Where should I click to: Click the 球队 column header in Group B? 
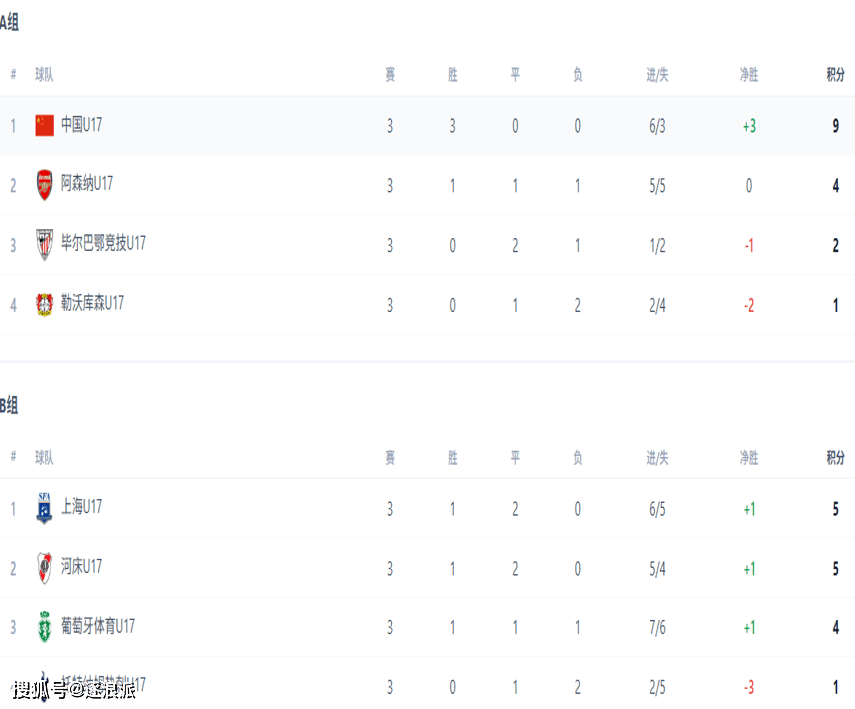click(44, 458)
